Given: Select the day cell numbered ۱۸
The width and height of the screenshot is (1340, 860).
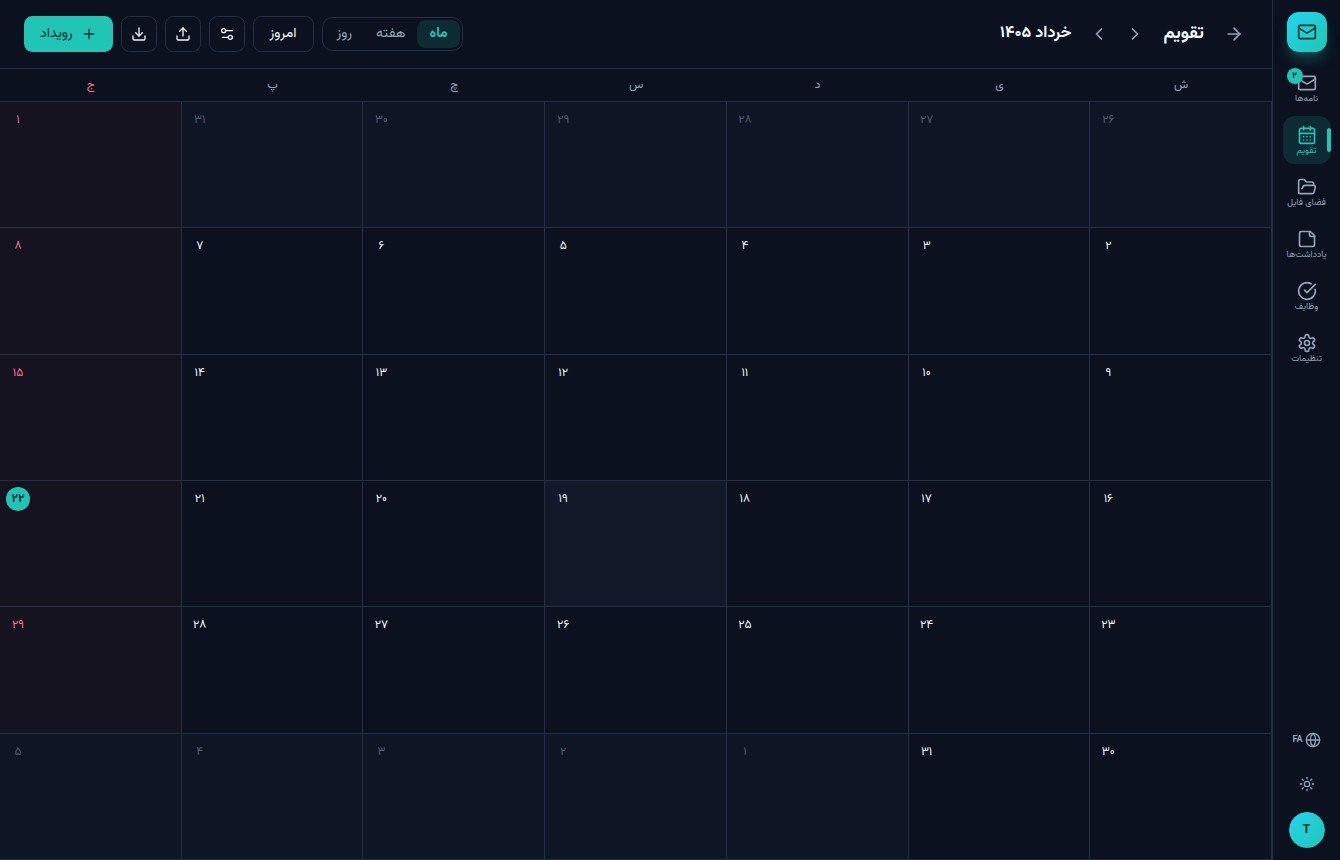Looking at the screenshot, I should coord(817,543).
